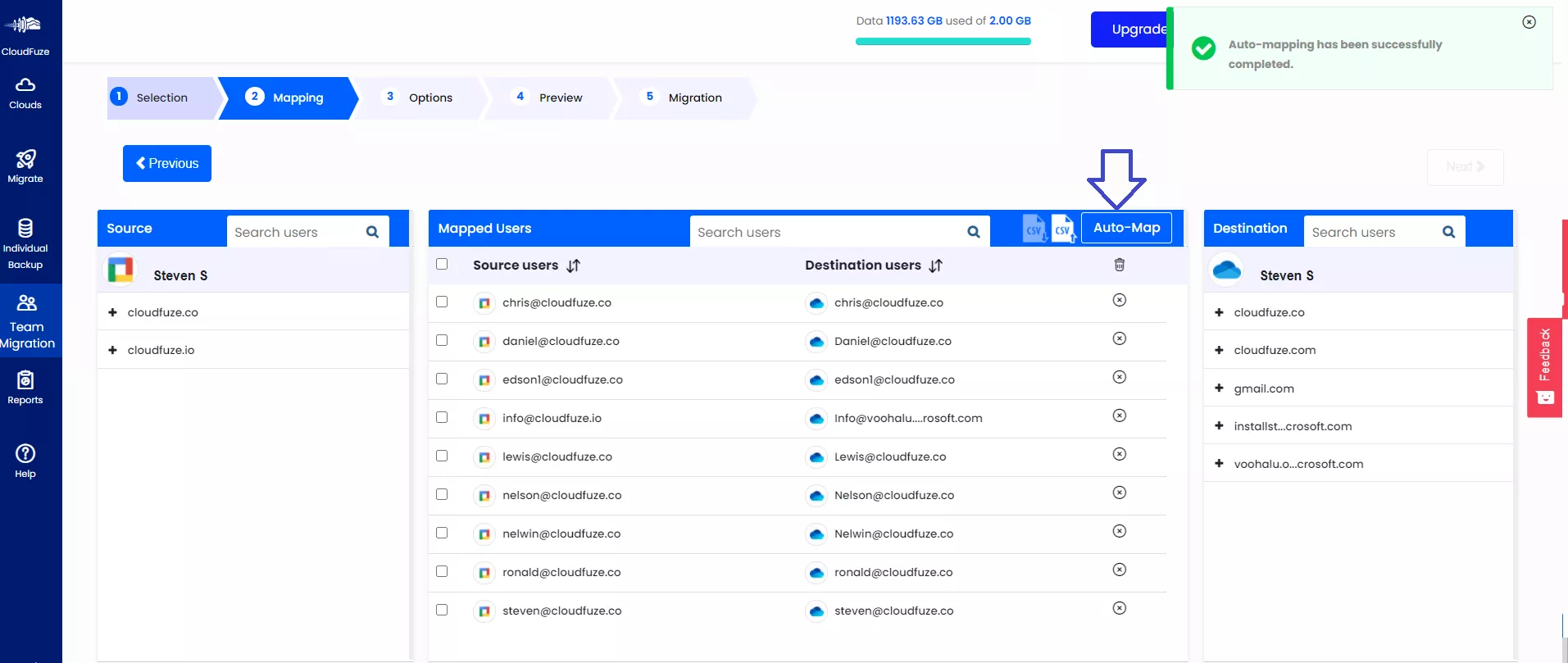
Task: Upload a mapping CSV file
Action: [x=1063, y=229]
